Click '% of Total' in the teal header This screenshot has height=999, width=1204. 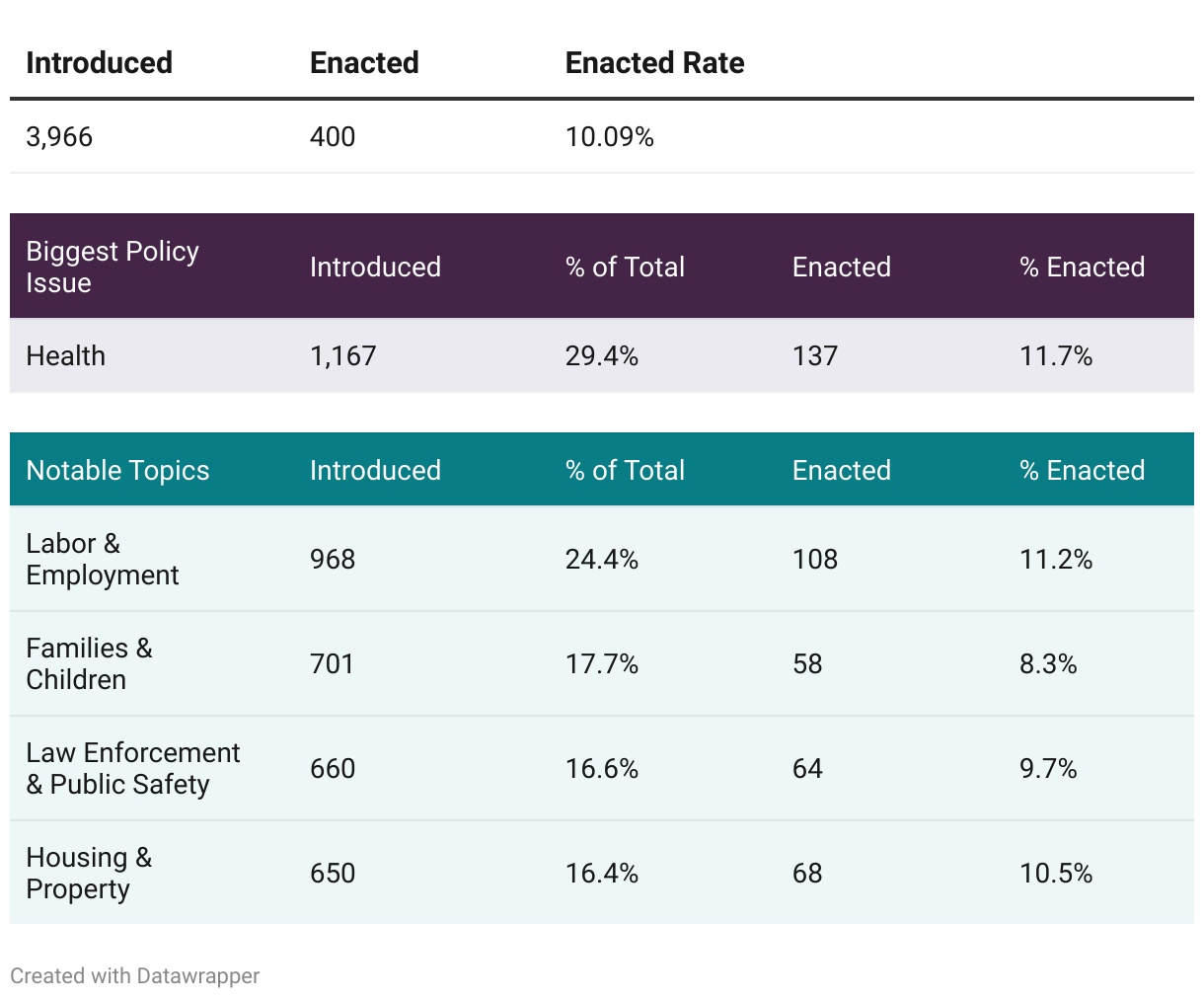point(625,470)
